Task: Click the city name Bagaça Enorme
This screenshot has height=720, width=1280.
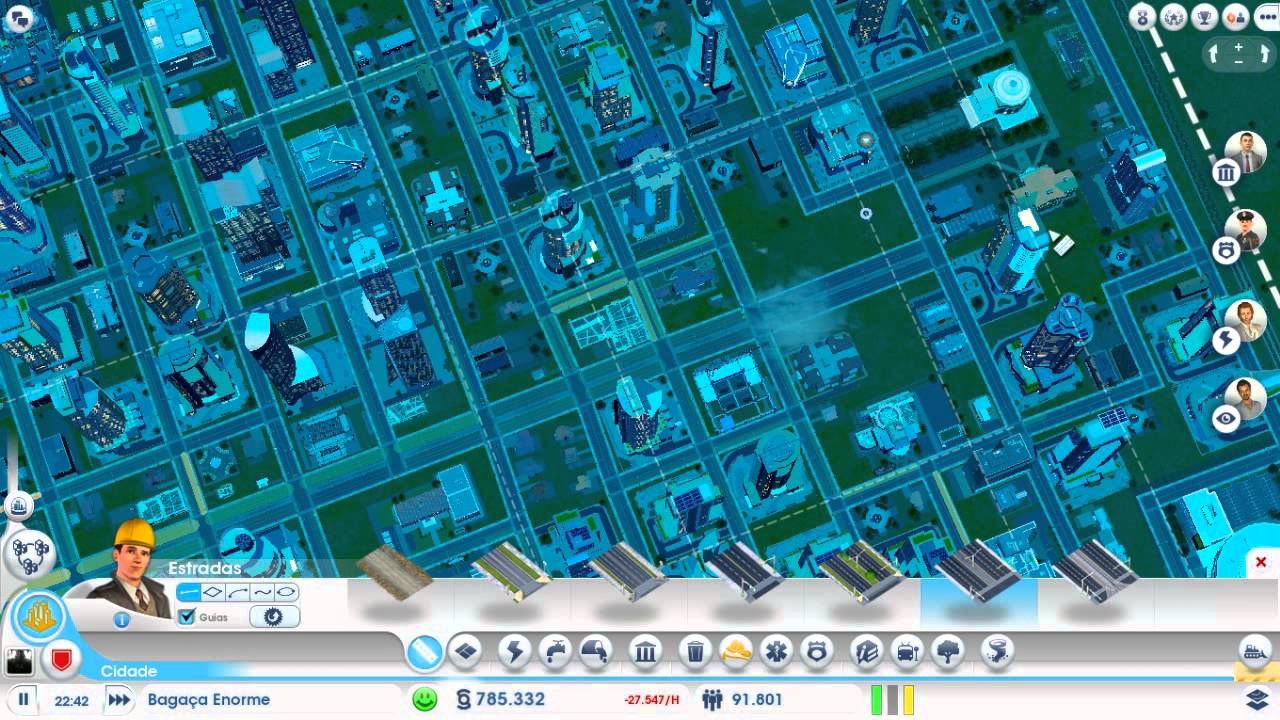Action: coord(209,700)
